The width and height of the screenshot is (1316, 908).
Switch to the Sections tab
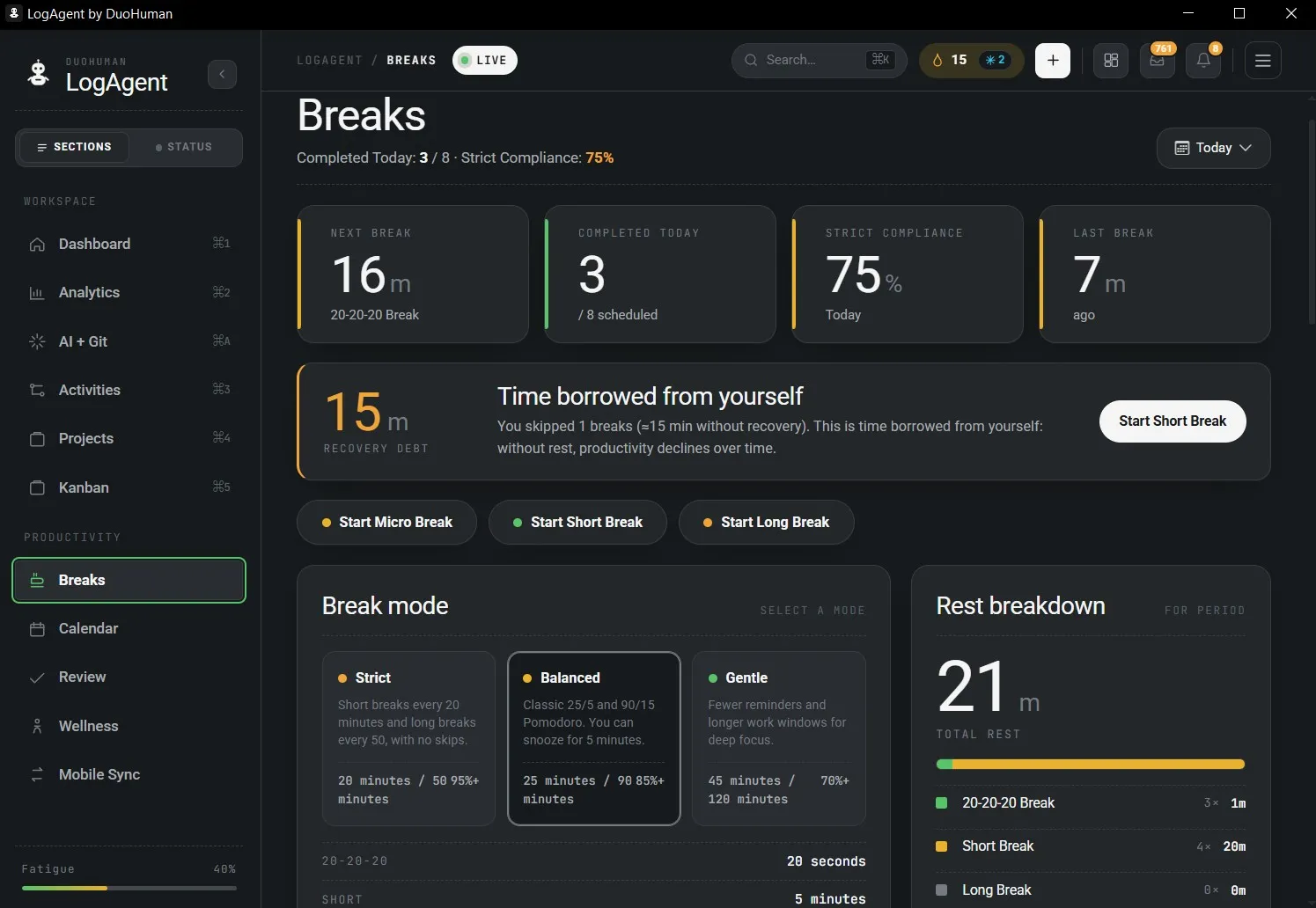pos(74,147)
